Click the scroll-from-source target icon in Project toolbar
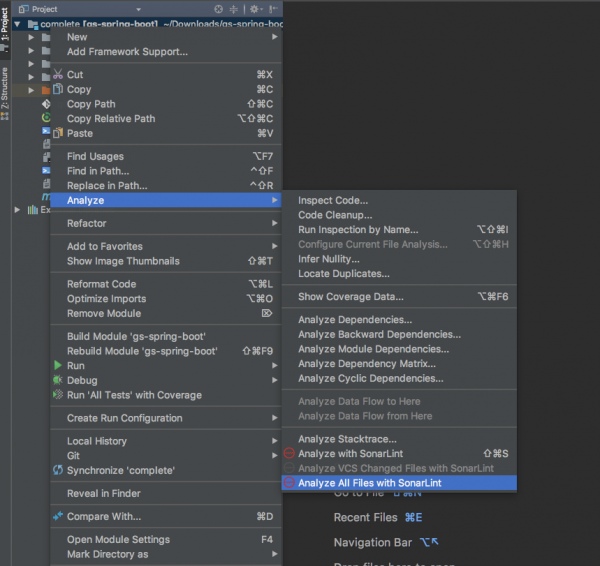The width and height of the screenshot is (600, 566). (x=218, y=9)
